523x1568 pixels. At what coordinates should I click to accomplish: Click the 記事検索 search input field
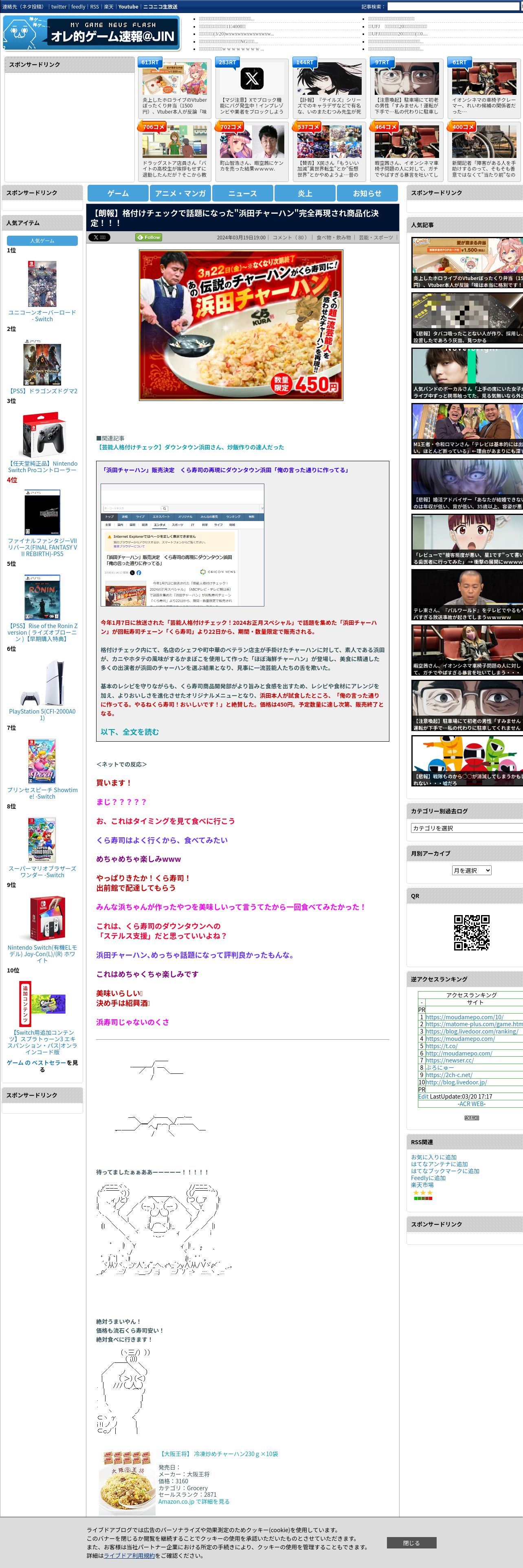click(454, 7)
